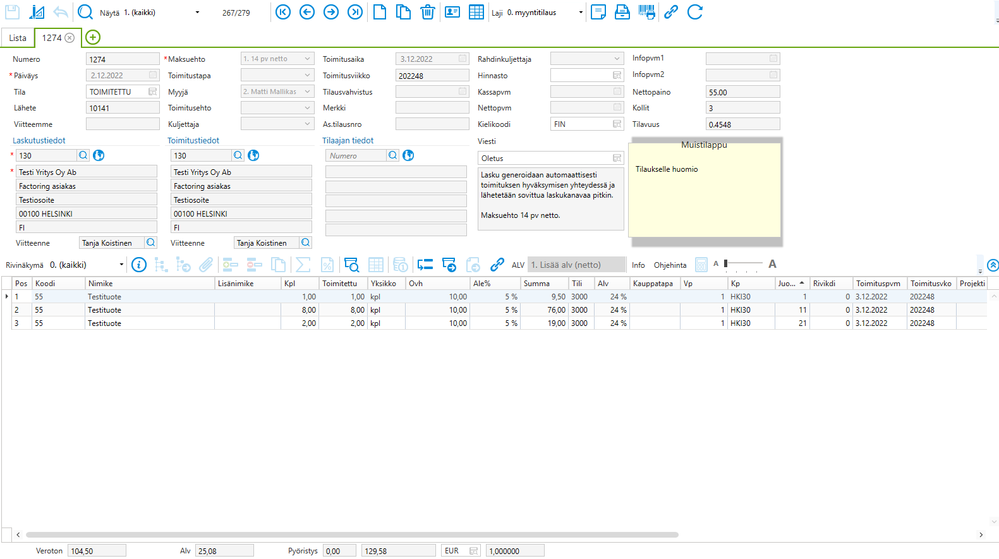
Task: Open the EUR currency picker
Action: pos(473,551)
